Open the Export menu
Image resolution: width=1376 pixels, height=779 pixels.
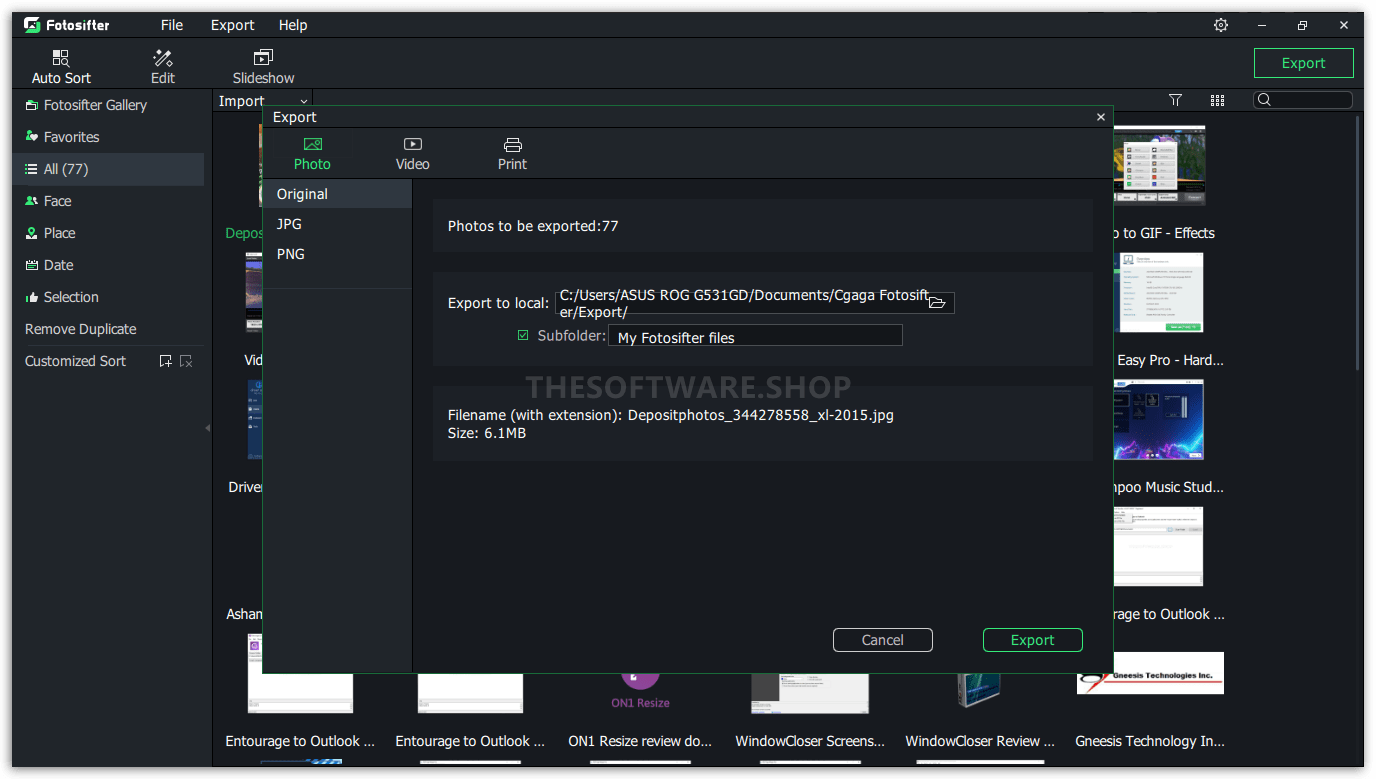click(232, 25)
